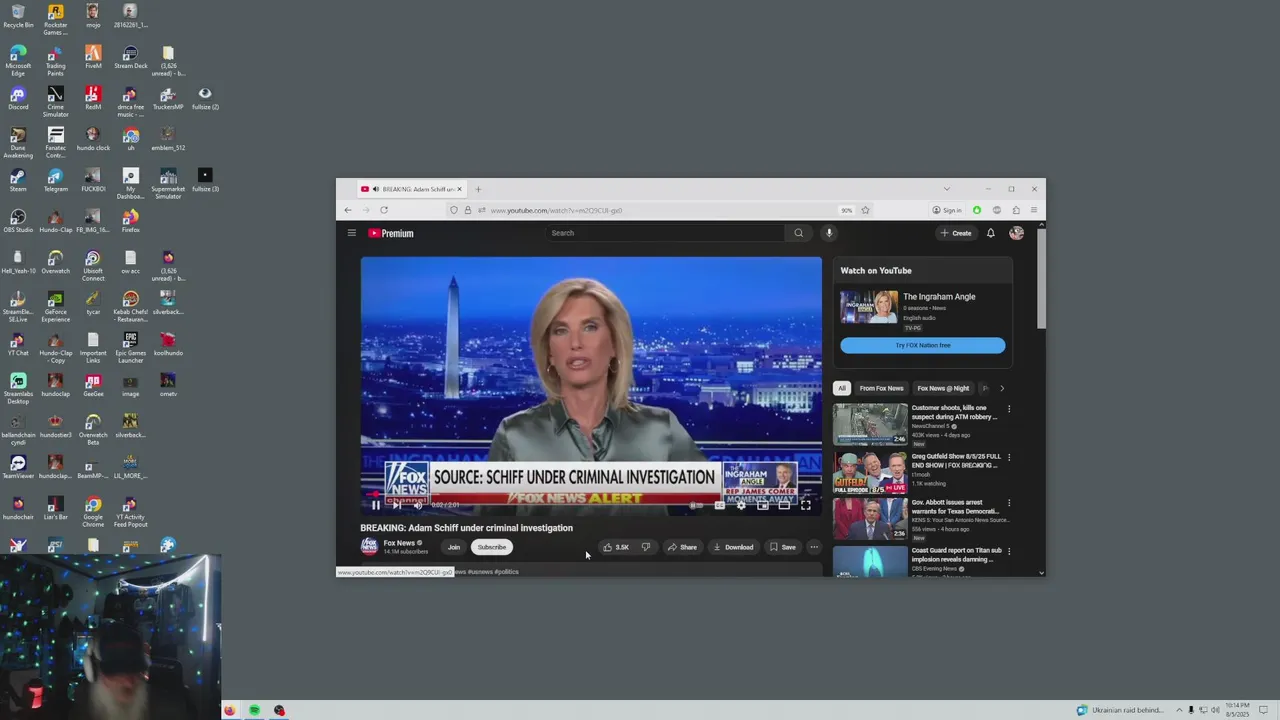Viewport: 1280px width, 720px height.
Task: Close the BREAKING: Adam Schiff tab
Action: click(x=459, y=189)
